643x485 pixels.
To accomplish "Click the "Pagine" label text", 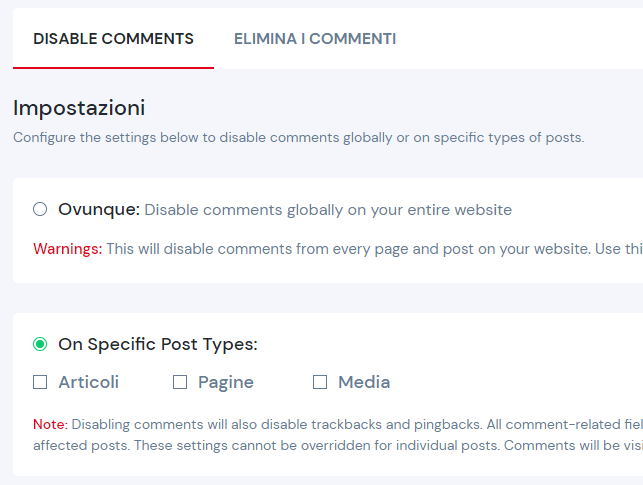I will pyautogui.click(x=226, y=382).
